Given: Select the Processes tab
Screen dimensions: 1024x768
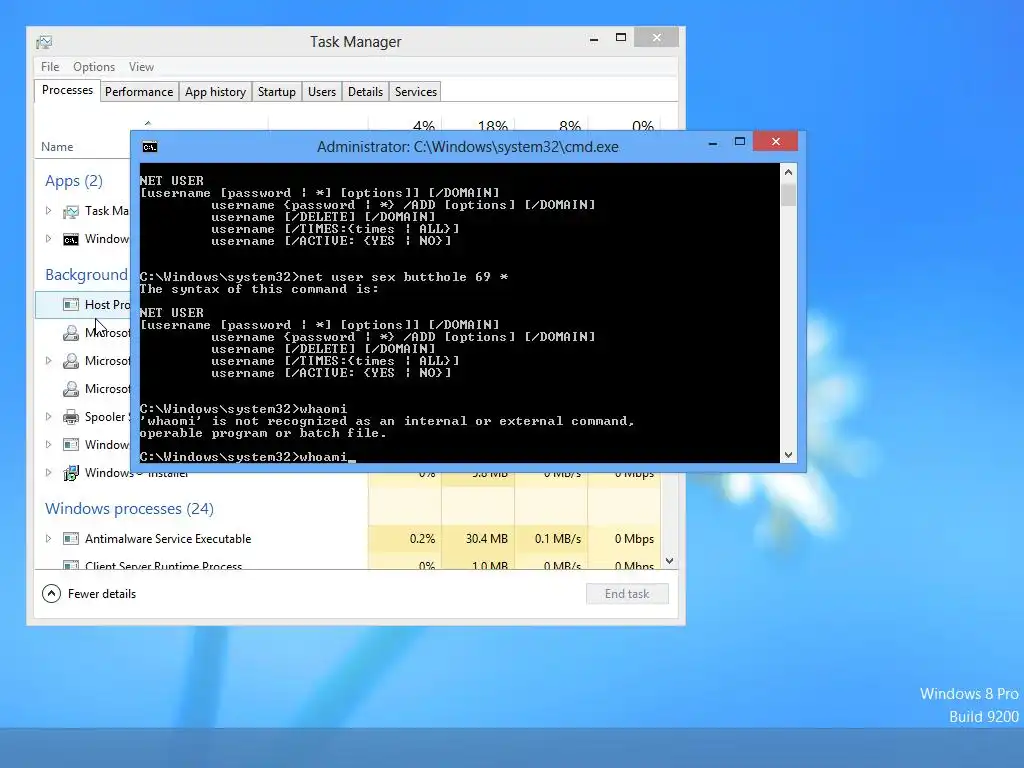Looking at the screenshot, I should 67,90.
